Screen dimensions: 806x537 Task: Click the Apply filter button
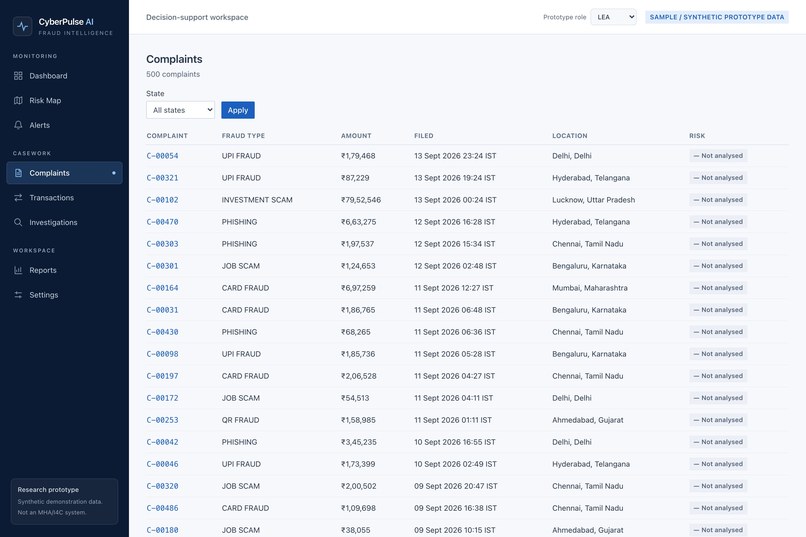237,110
